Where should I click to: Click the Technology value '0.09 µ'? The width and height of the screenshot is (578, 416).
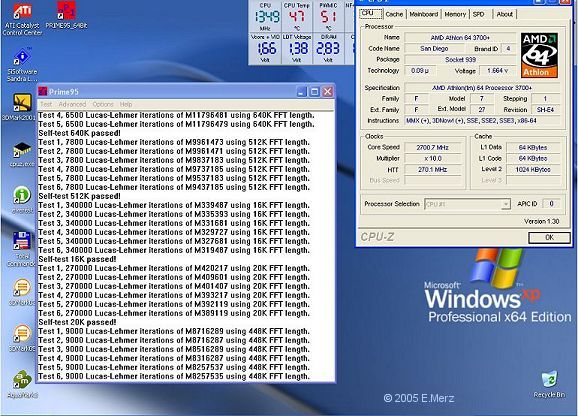tap(420, 70)
